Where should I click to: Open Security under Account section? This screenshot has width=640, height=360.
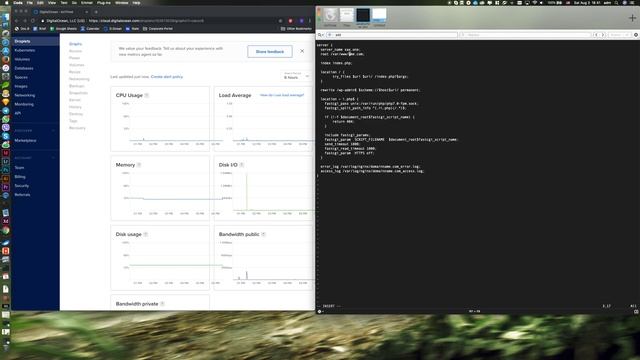pos(22,186)
